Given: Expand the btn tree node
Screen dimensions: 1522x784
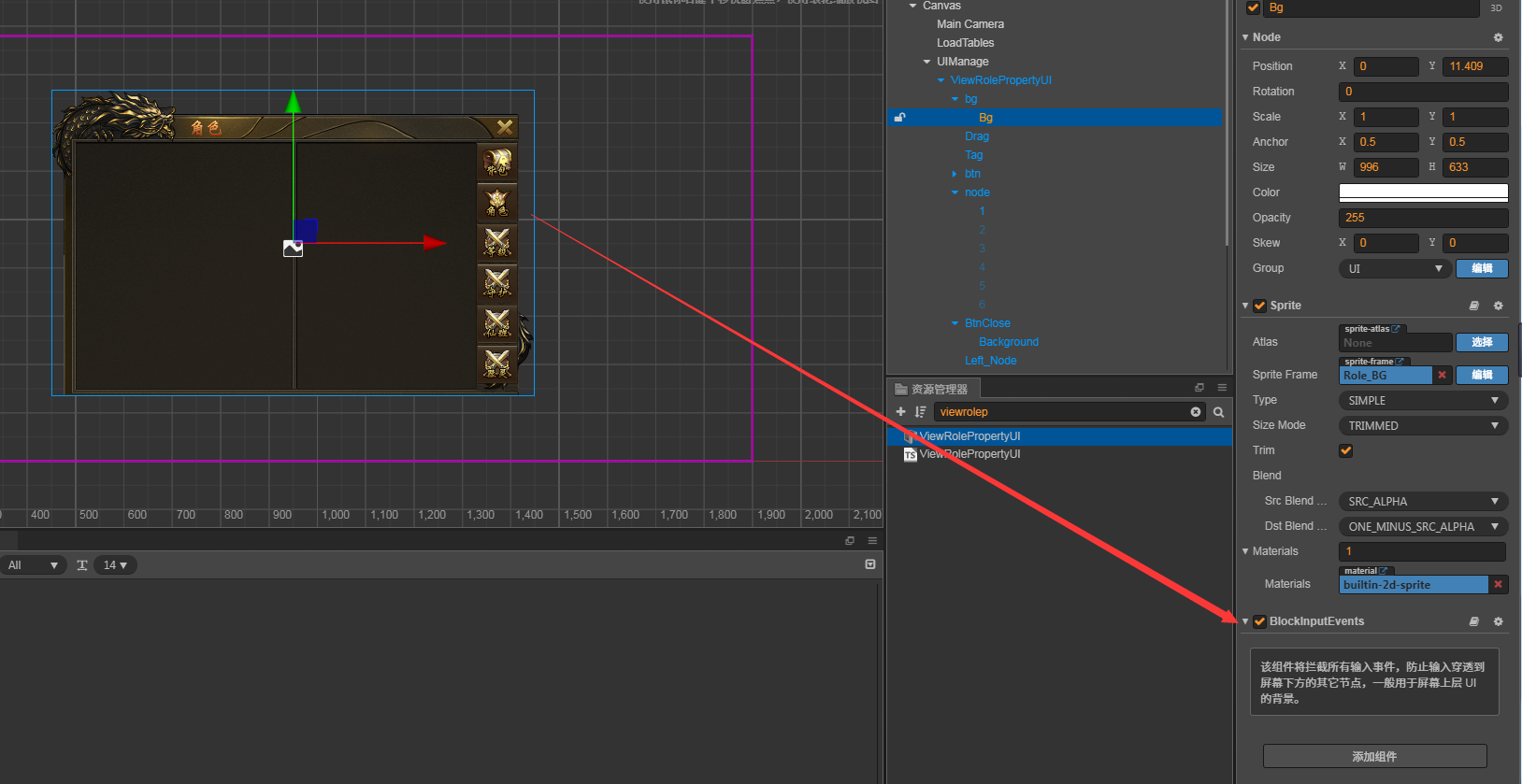Looking at the screenshot, I should pos(955,174).
